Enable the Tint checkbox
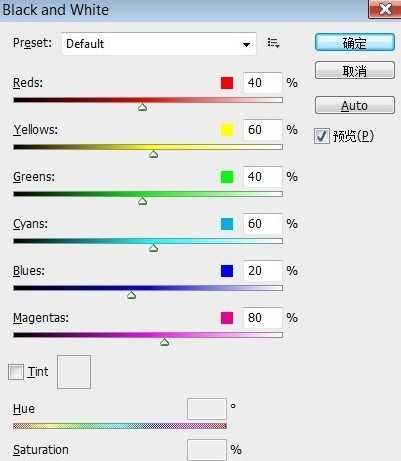401x461 pixels. pos(16,372)
